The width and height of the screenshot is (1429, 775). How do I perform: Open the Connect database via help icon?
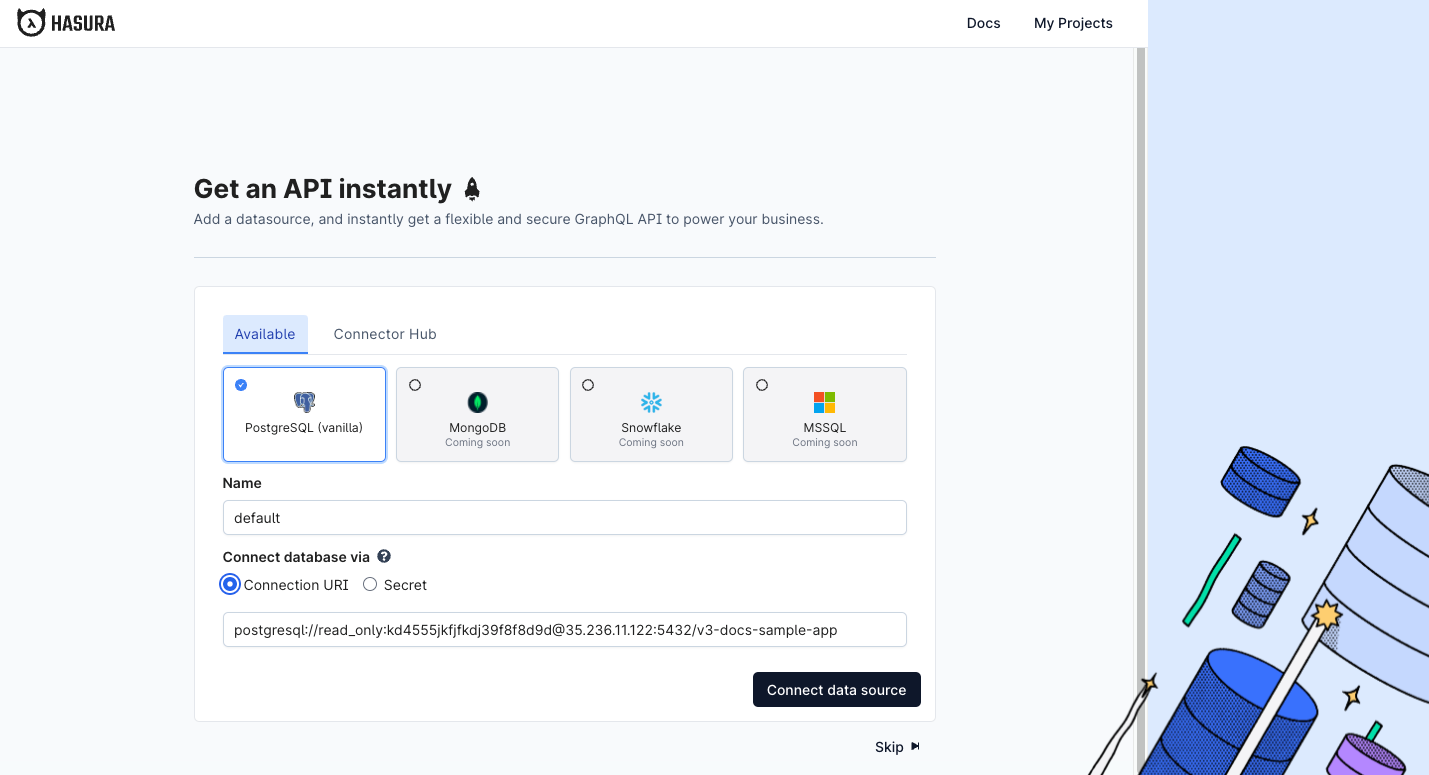(384, 557)
